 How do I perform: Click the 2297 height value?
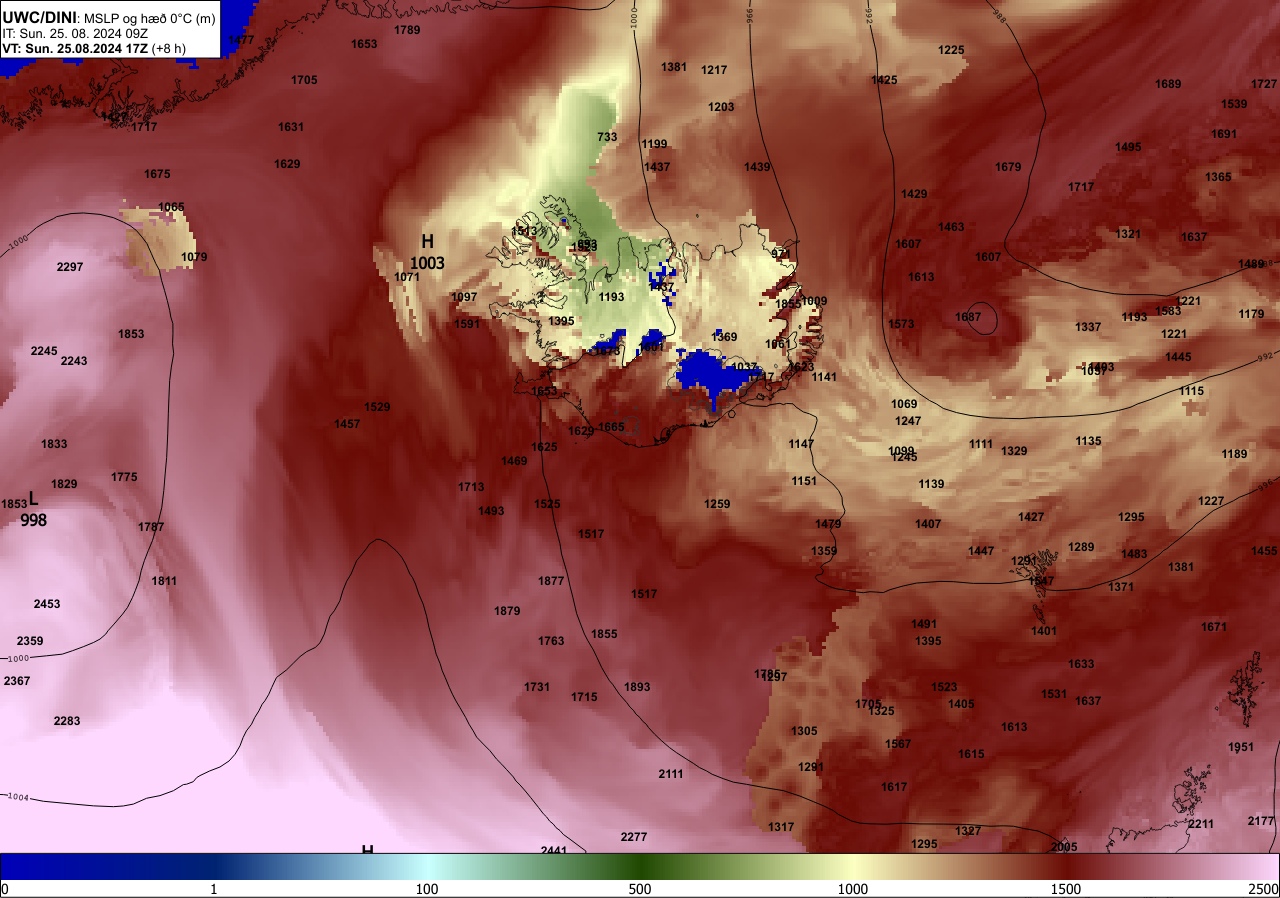click(x=70, y=267)
